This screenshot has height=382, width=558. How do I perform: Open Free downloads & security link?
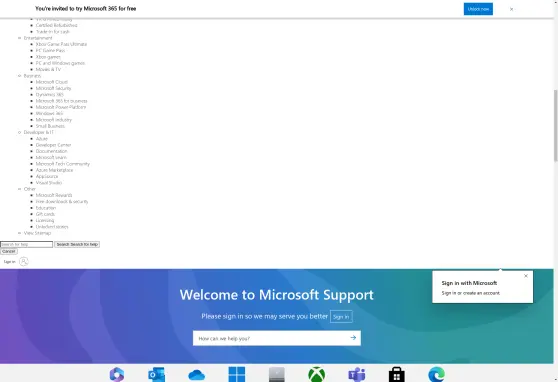62,202
